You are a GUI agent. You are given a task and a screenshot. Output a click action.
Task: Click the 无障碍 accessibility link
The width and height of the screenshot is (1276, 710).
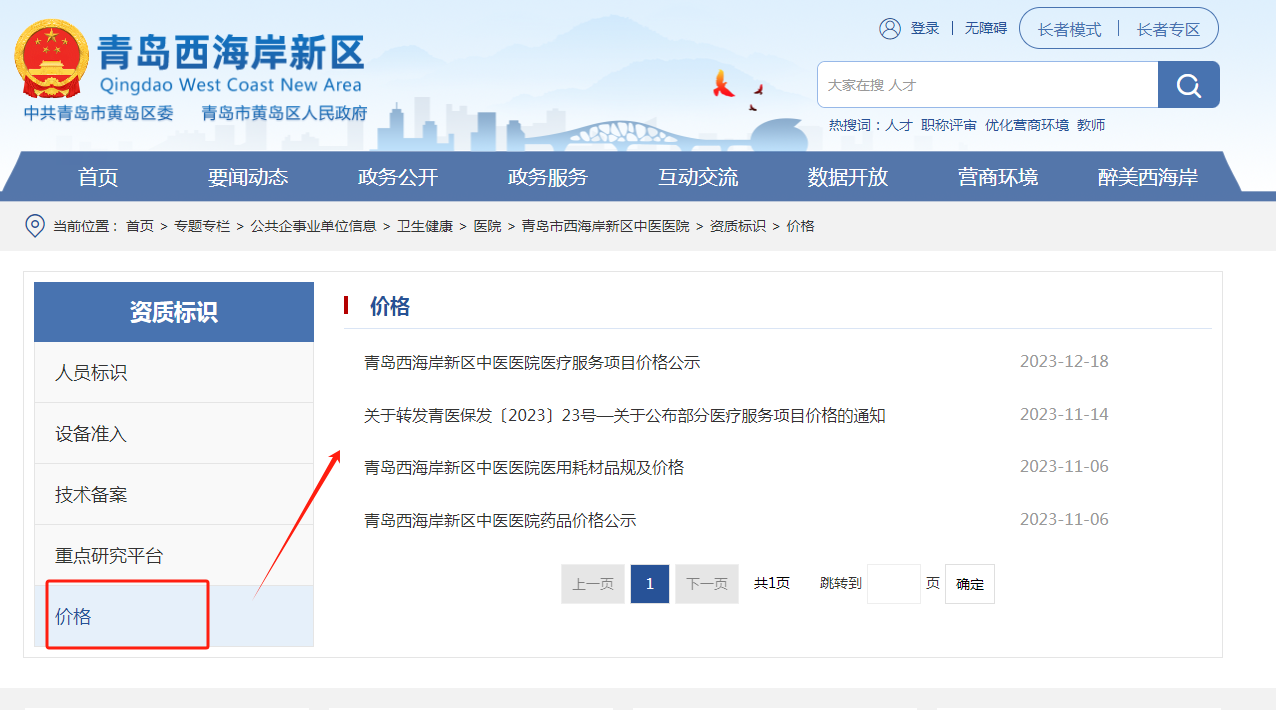click(x=985, y=29)
